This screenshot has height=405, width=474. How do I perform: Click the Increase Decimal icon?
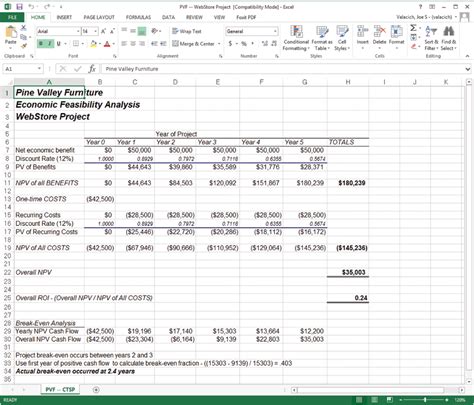(x=265, y=44)
